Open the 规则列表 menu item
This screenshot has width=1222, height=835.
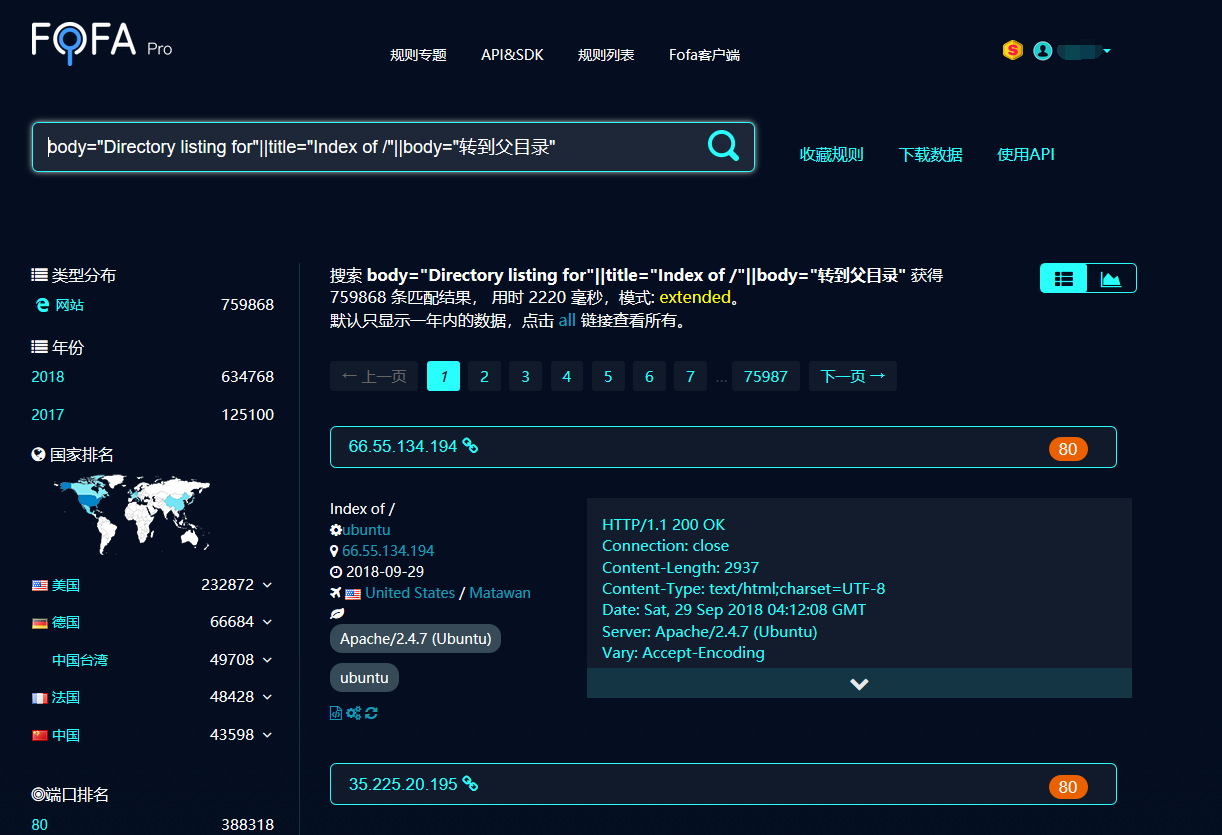606,55
